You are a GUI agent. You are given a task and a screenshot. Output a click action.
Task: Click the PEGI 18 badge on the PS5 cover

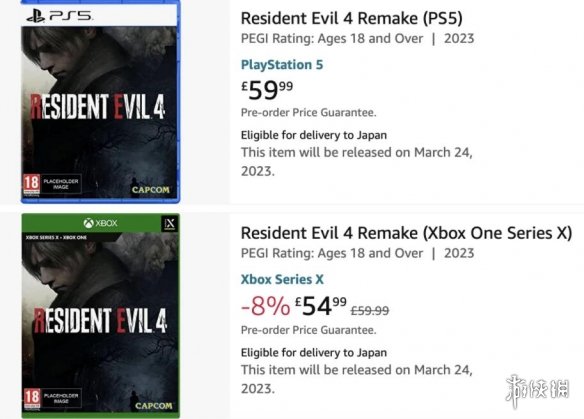(32, 184)
